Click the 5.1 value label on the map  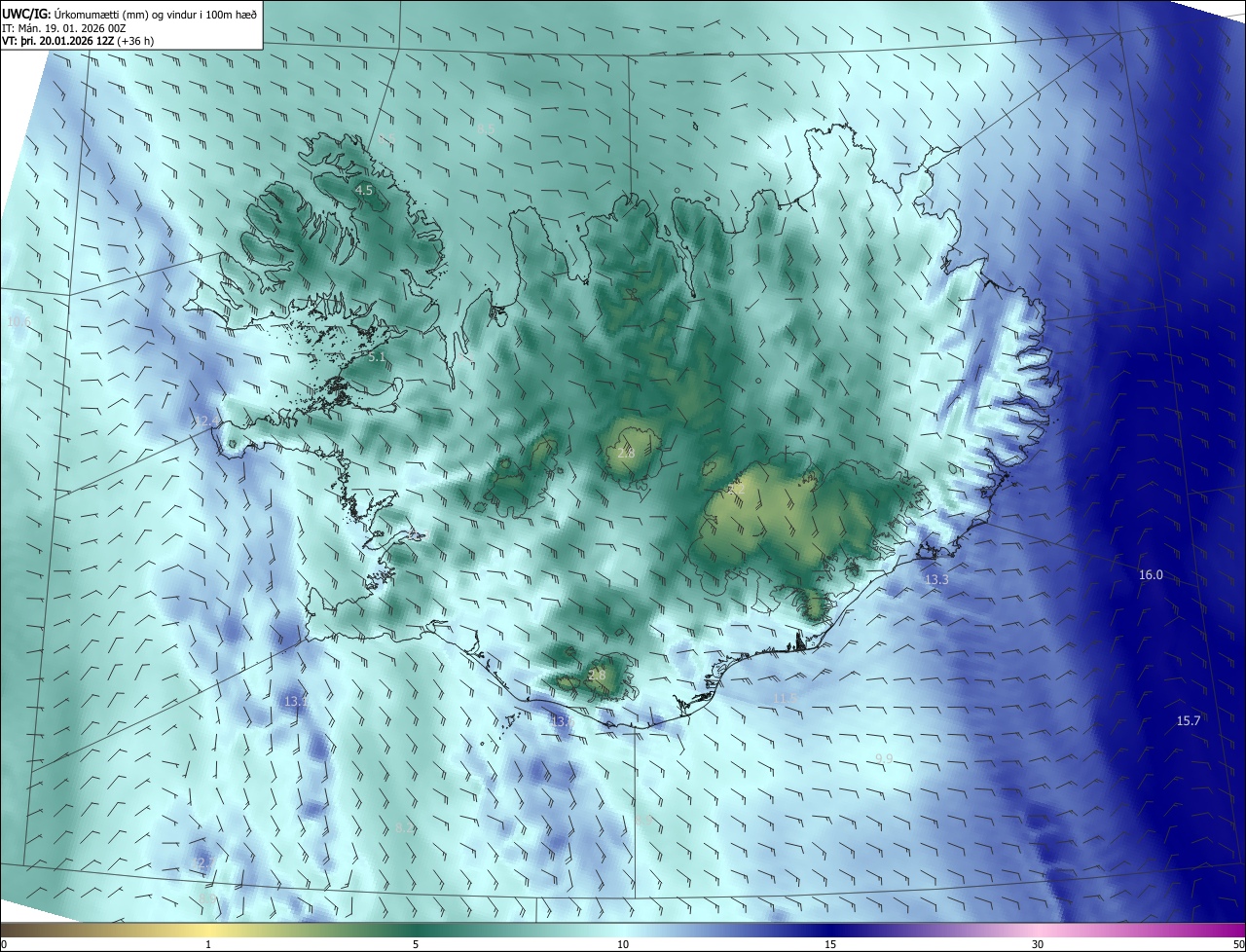click(378, 357)
